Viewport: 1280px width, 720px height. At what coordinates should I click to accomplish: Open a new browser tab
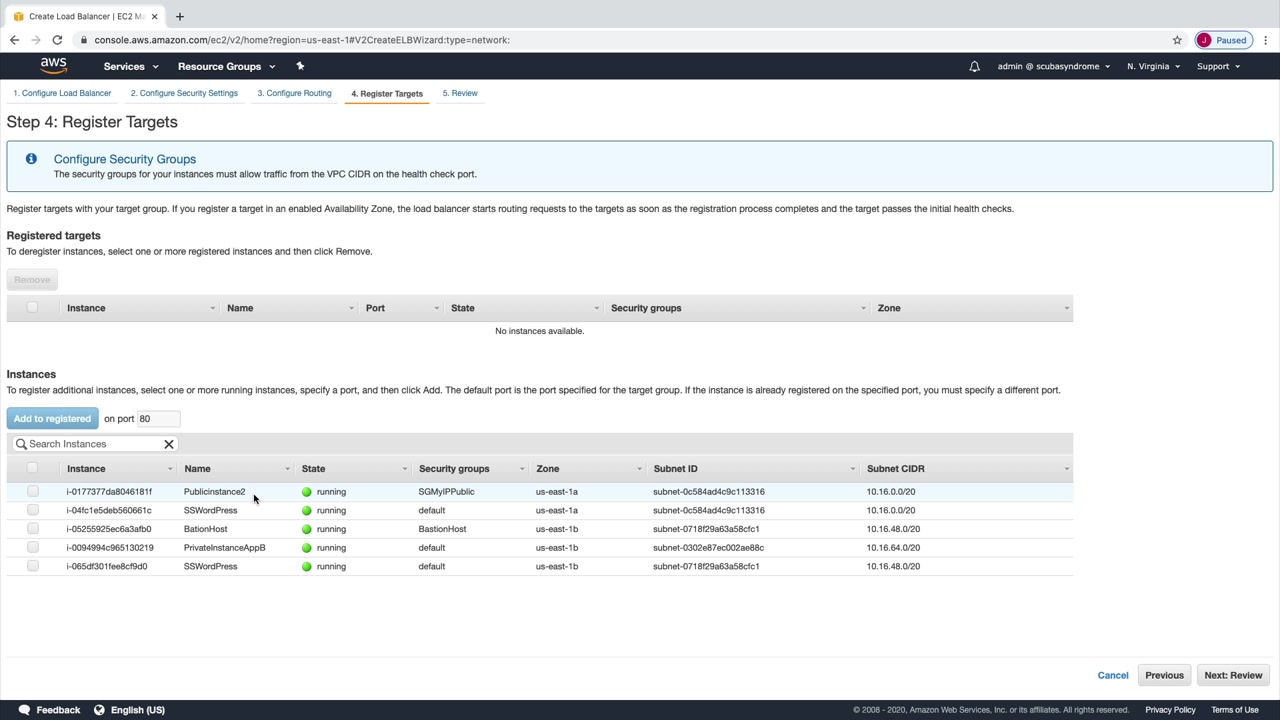(180, 16)
